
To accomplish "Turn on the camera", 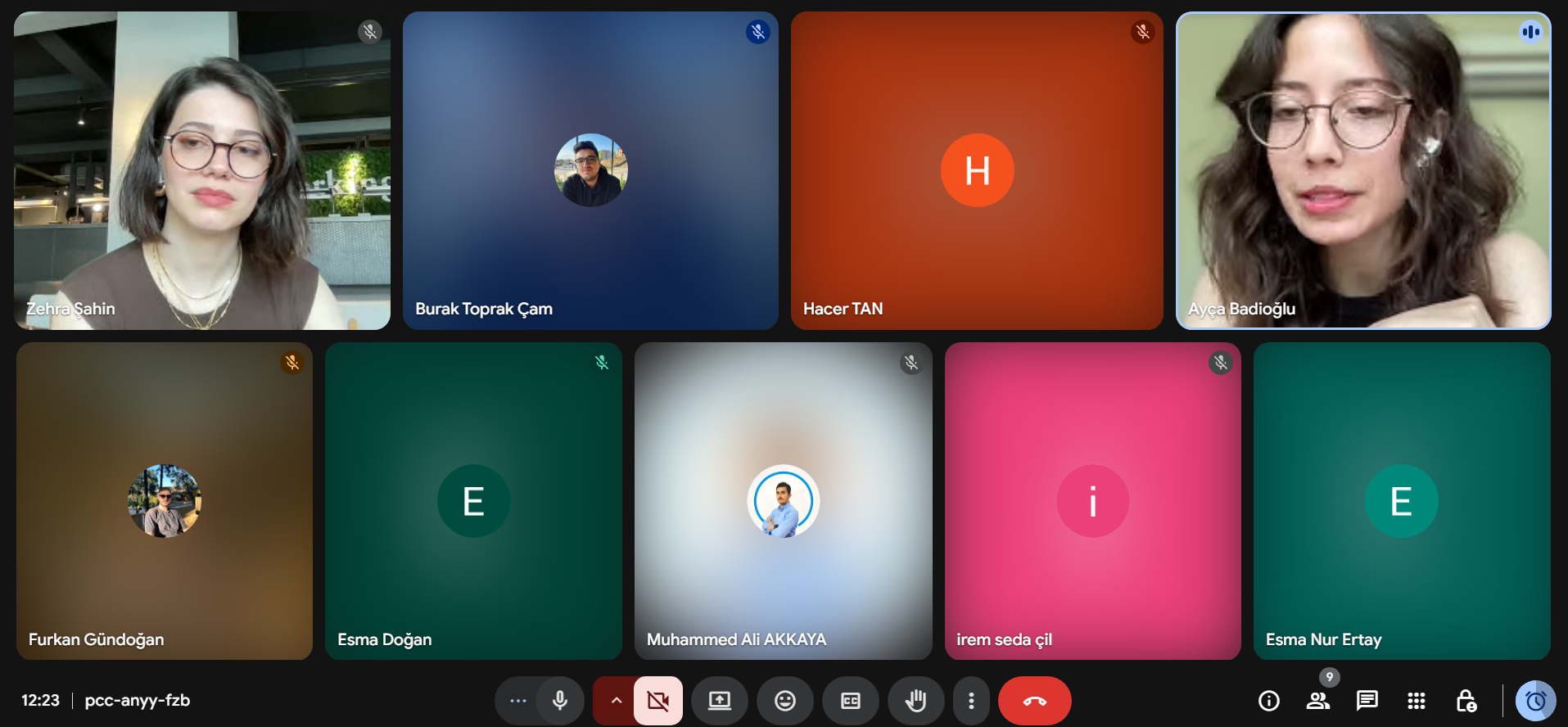I will [658, 701].
